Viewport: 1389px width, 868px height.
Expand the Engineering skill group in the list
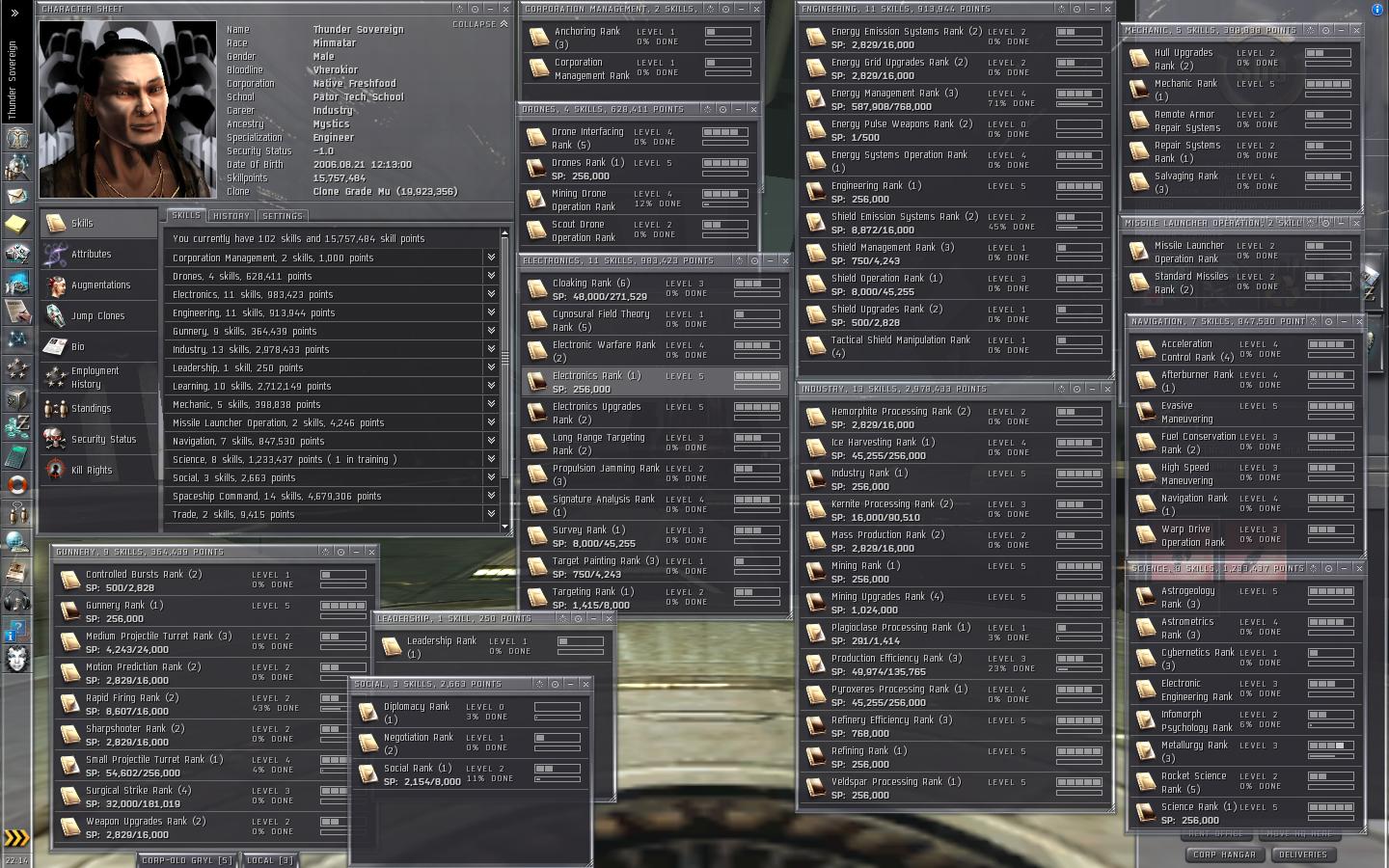click(x=491, y=312)
